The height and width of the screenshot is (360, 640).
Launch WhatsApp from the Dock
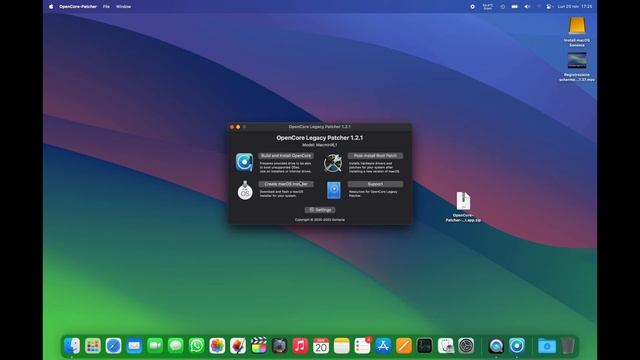pyautogui.click(x=196, y=346)
